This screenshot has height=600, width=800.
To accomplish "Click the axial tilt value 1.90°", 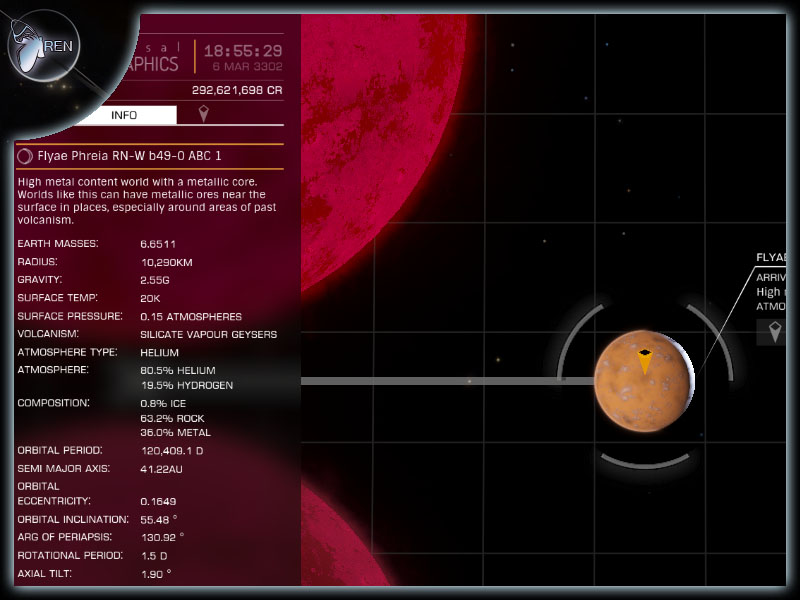I will (x=156, y=574).
